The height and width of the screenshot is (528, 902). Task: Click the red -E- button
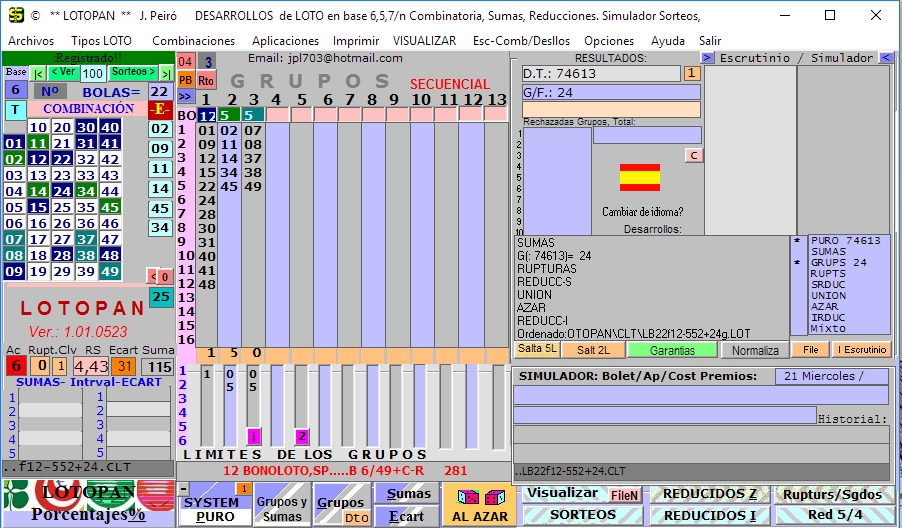(160, 109)
